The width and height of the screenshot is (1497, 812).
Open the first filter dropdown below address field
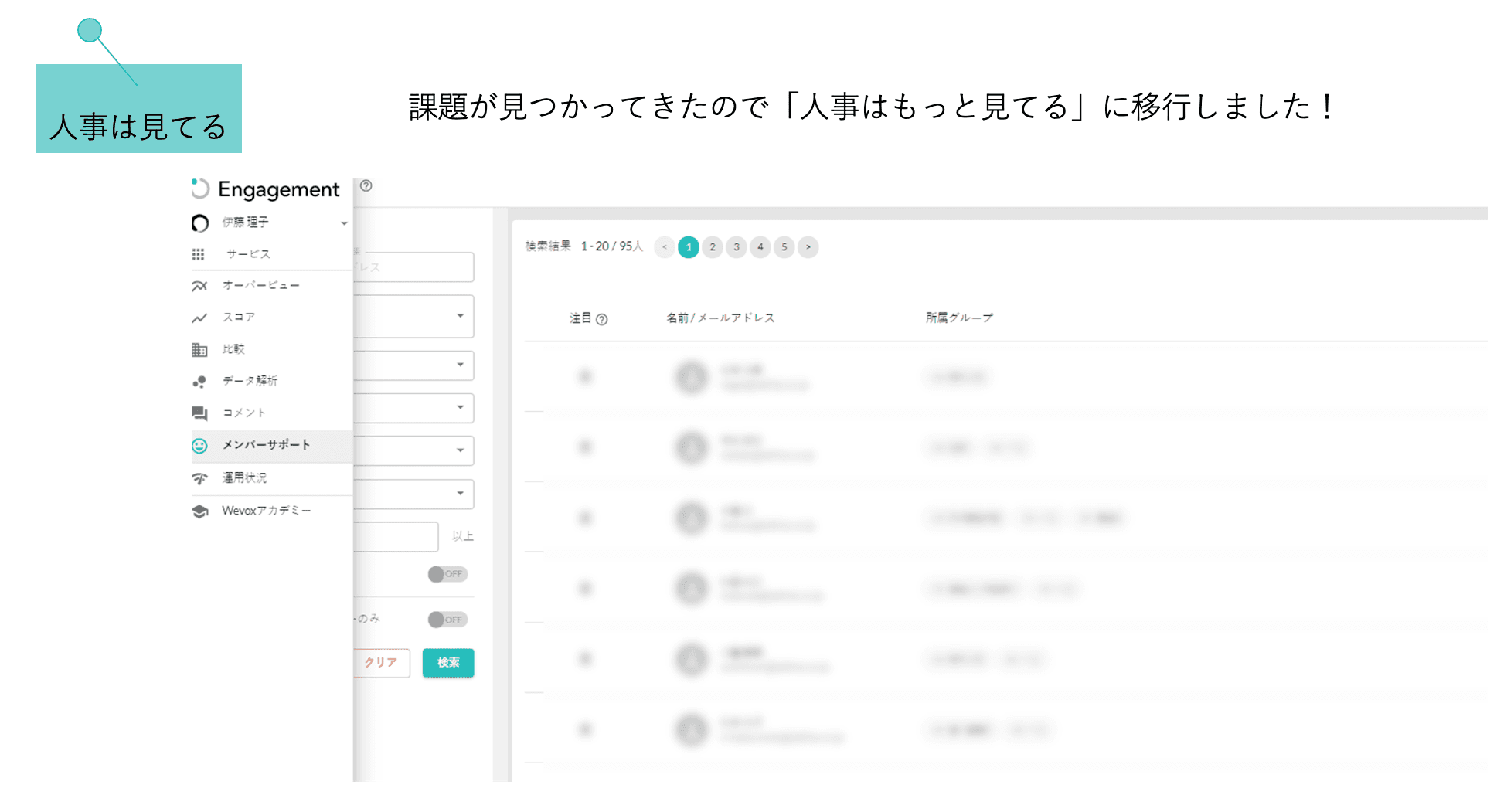tap(414, 316)
